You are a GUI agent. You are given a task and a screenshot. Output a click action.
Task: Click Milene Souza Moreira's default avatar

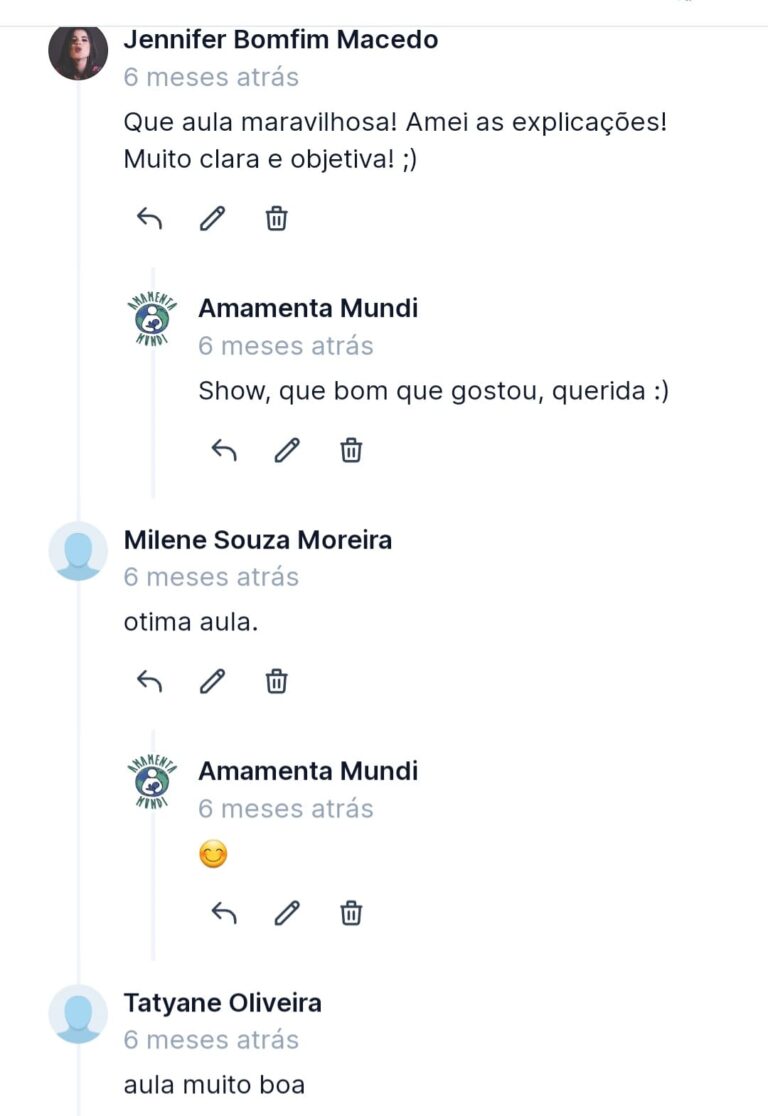pos(78,552)
